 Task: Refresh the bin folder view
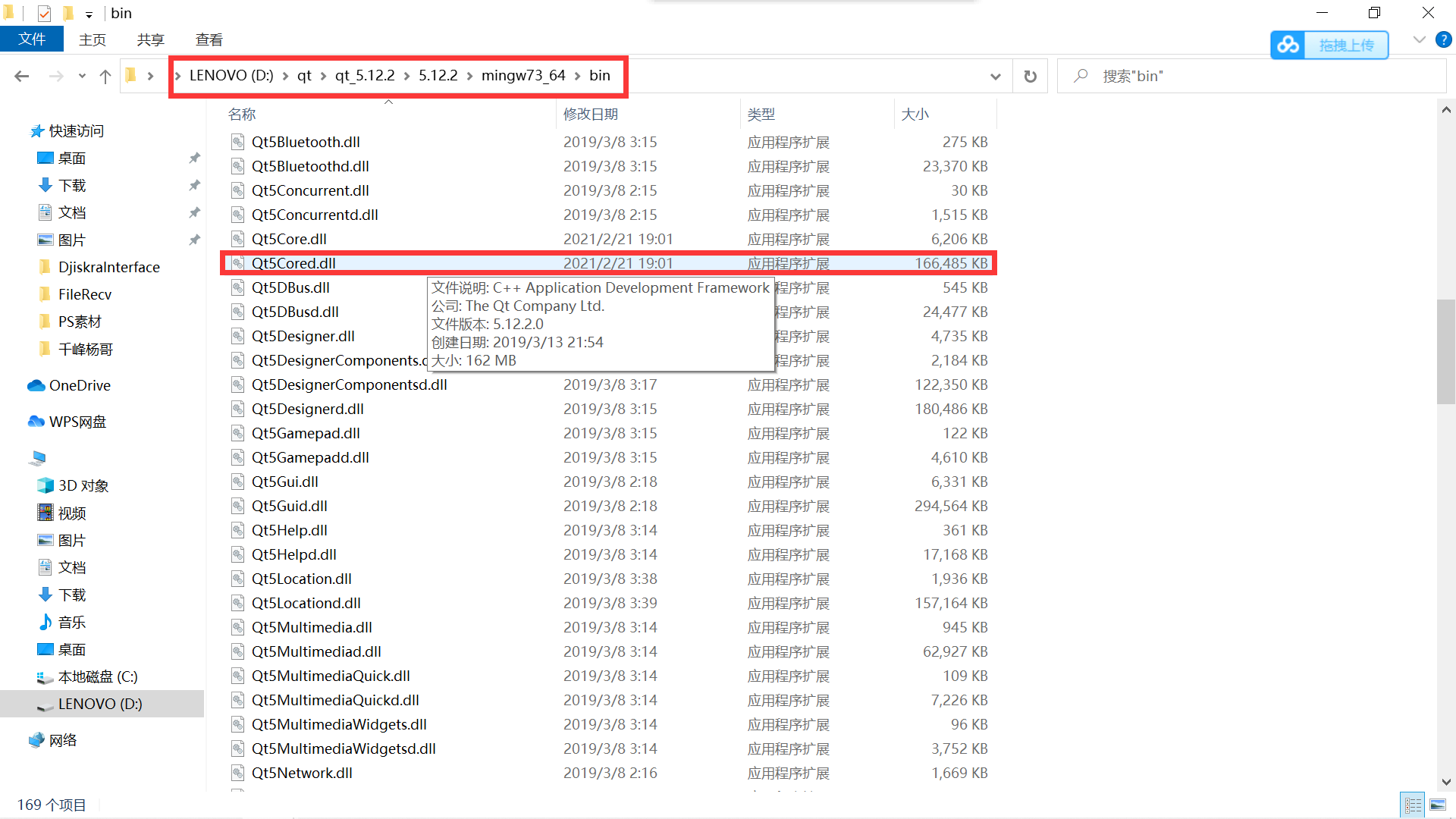[1030, 76]
